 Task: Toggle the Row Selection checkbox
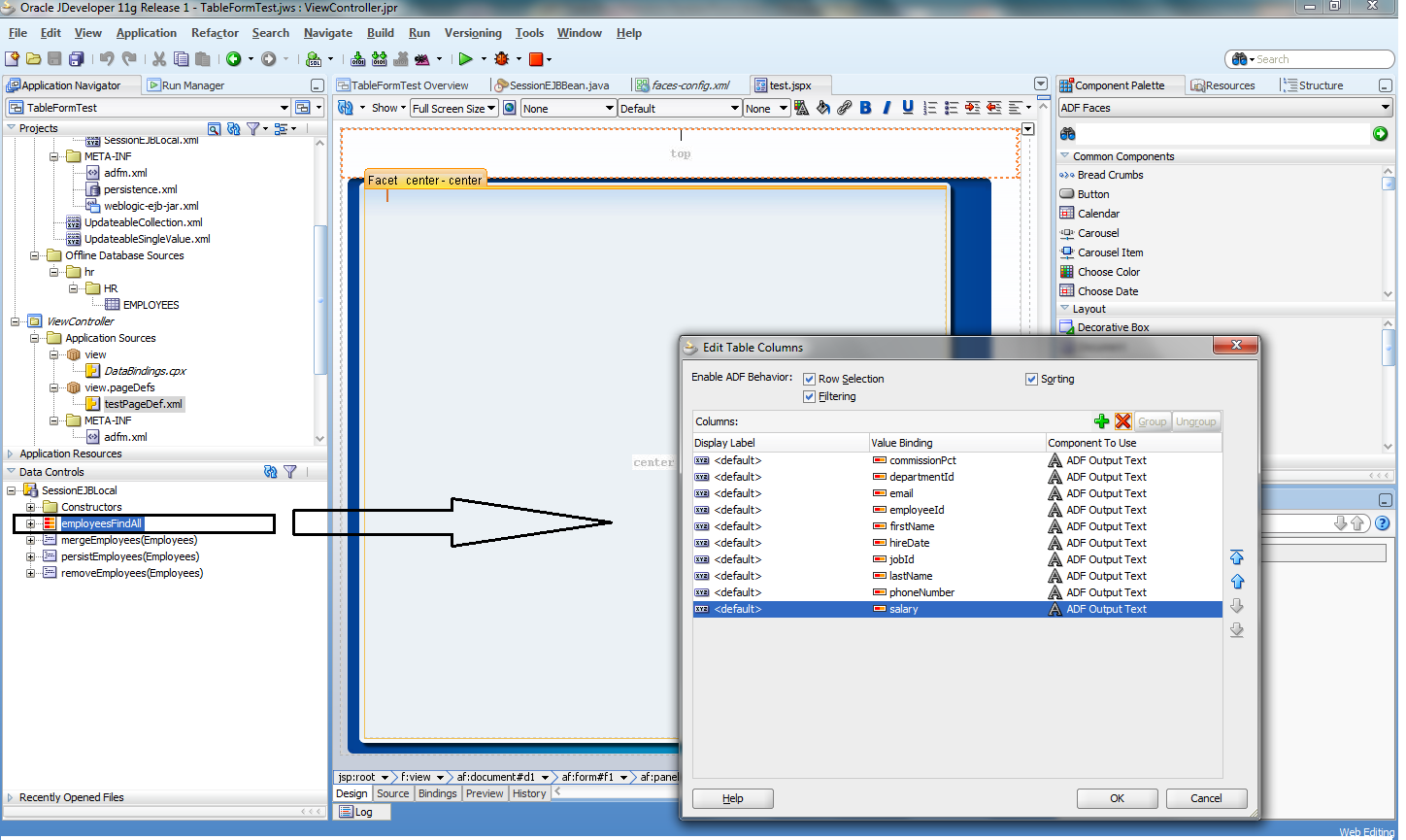809,380
